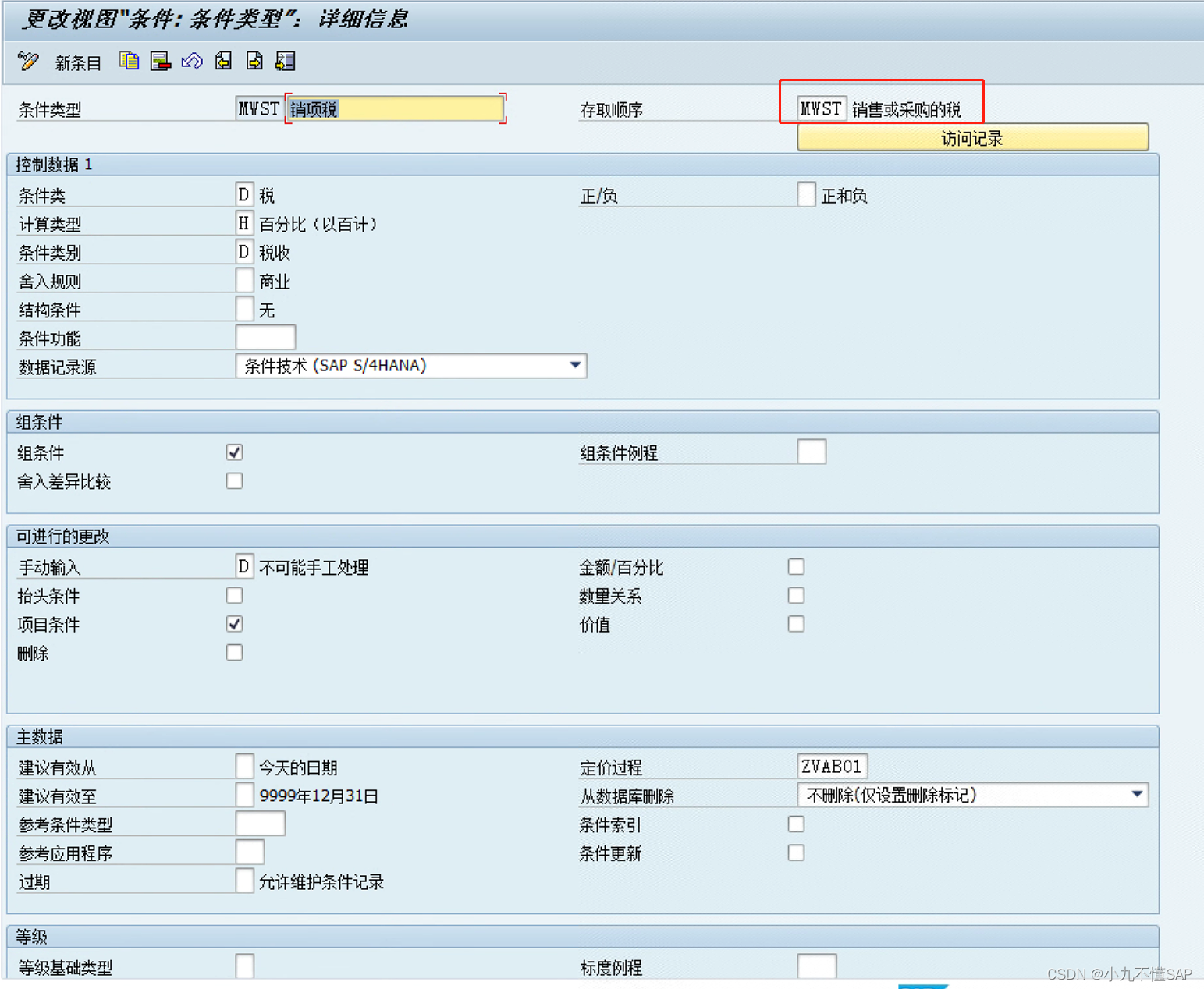The height and width of the screenshot is (989, 1204).
Task: Click the 结构条件 input field
Action: click(x=244, y=310)
